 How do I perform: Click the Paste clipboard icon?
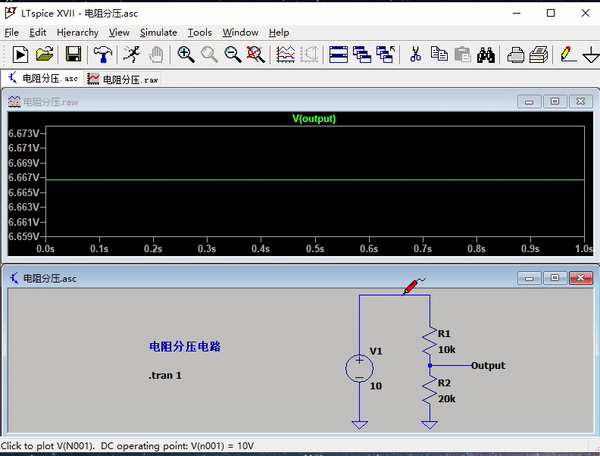pos(463,55)
